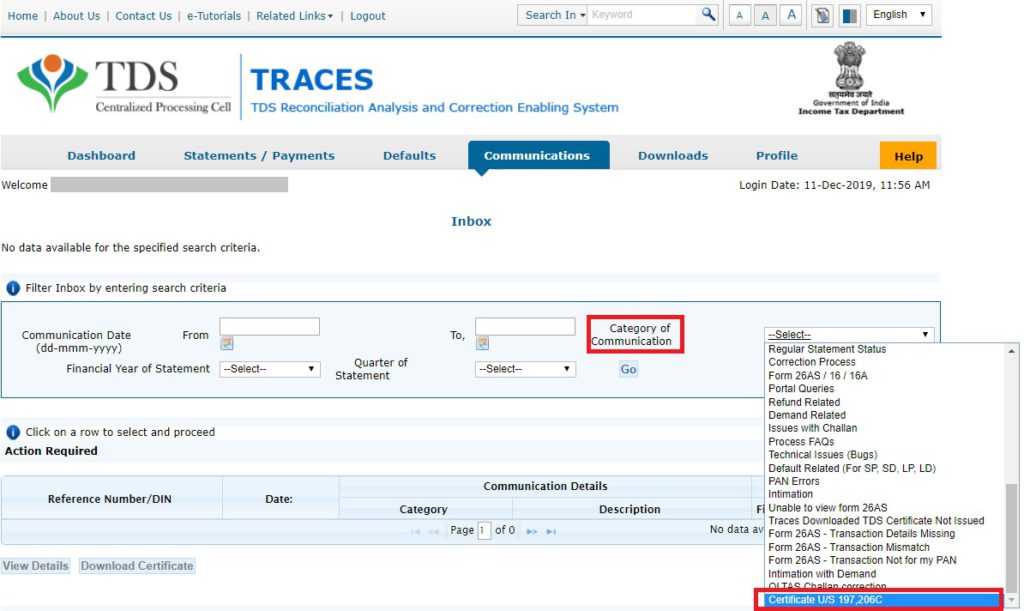
Task: Select the largest font size icon
Action: 790,15
